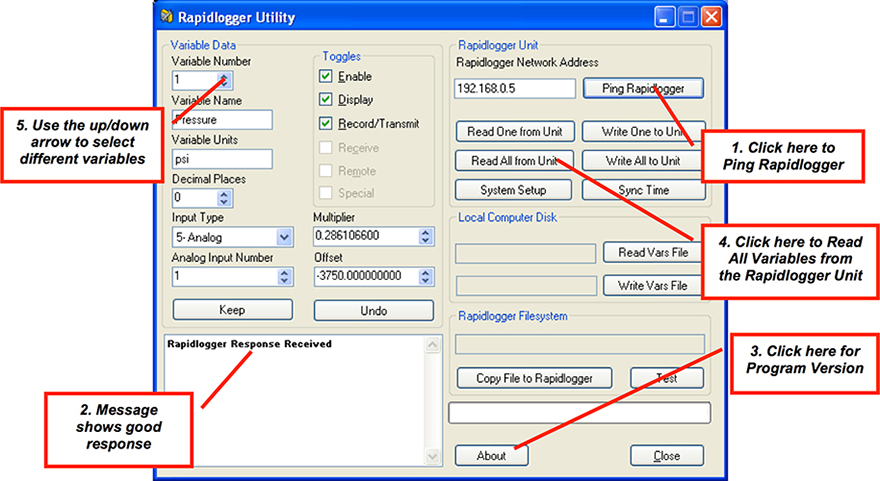This screenshot has height=481, width=880.
Task: Click the network address field 192.168.0.5
Action: (x=515, y=88)
